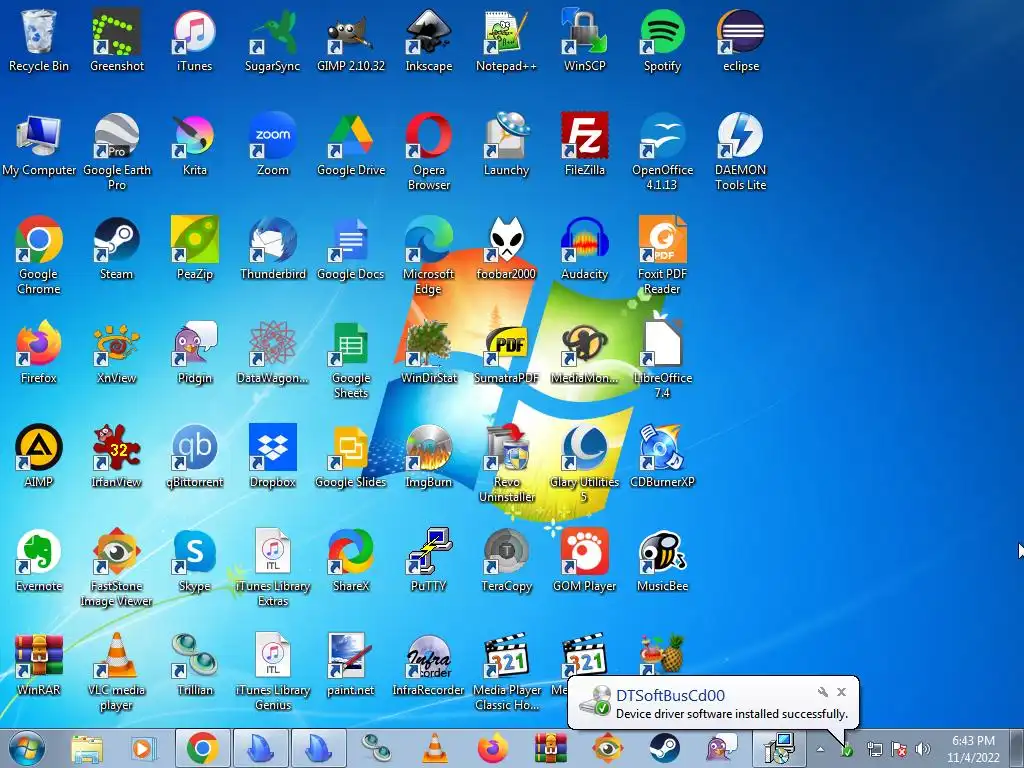Viewport: 1024px width, 768px height.
Task: Click the taskbar clock showing 6:43 PM
Action: click(x=973, y=749)
